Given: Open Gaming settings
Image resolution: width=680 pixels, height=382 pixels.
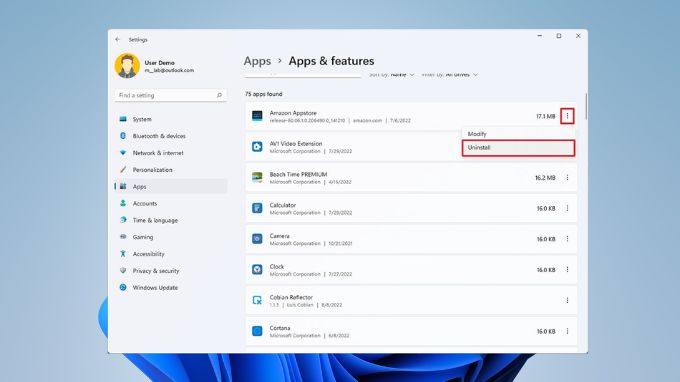Looking at the screenshot, I should point(171,237).
